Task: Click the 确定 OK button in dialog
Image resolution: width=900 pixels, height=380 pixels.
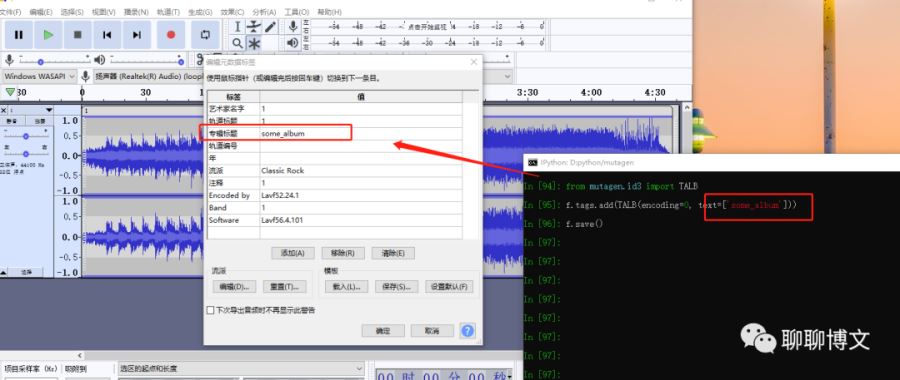Action: coord(383,331)
